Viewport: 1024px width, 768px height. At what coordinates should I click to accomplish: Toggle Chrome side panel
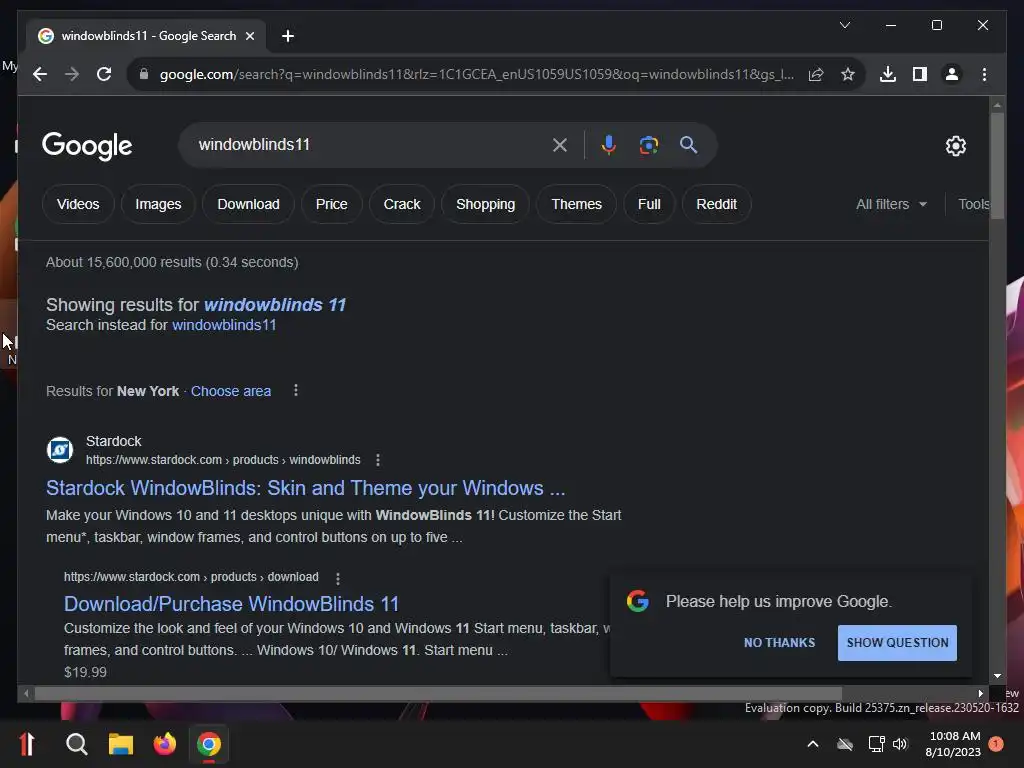(920, 74)
